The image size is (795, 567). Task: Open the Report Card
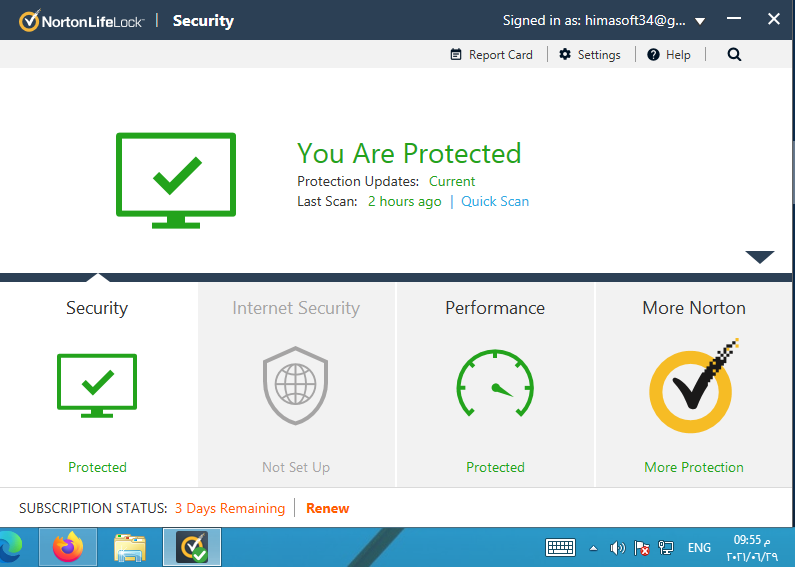491,55
